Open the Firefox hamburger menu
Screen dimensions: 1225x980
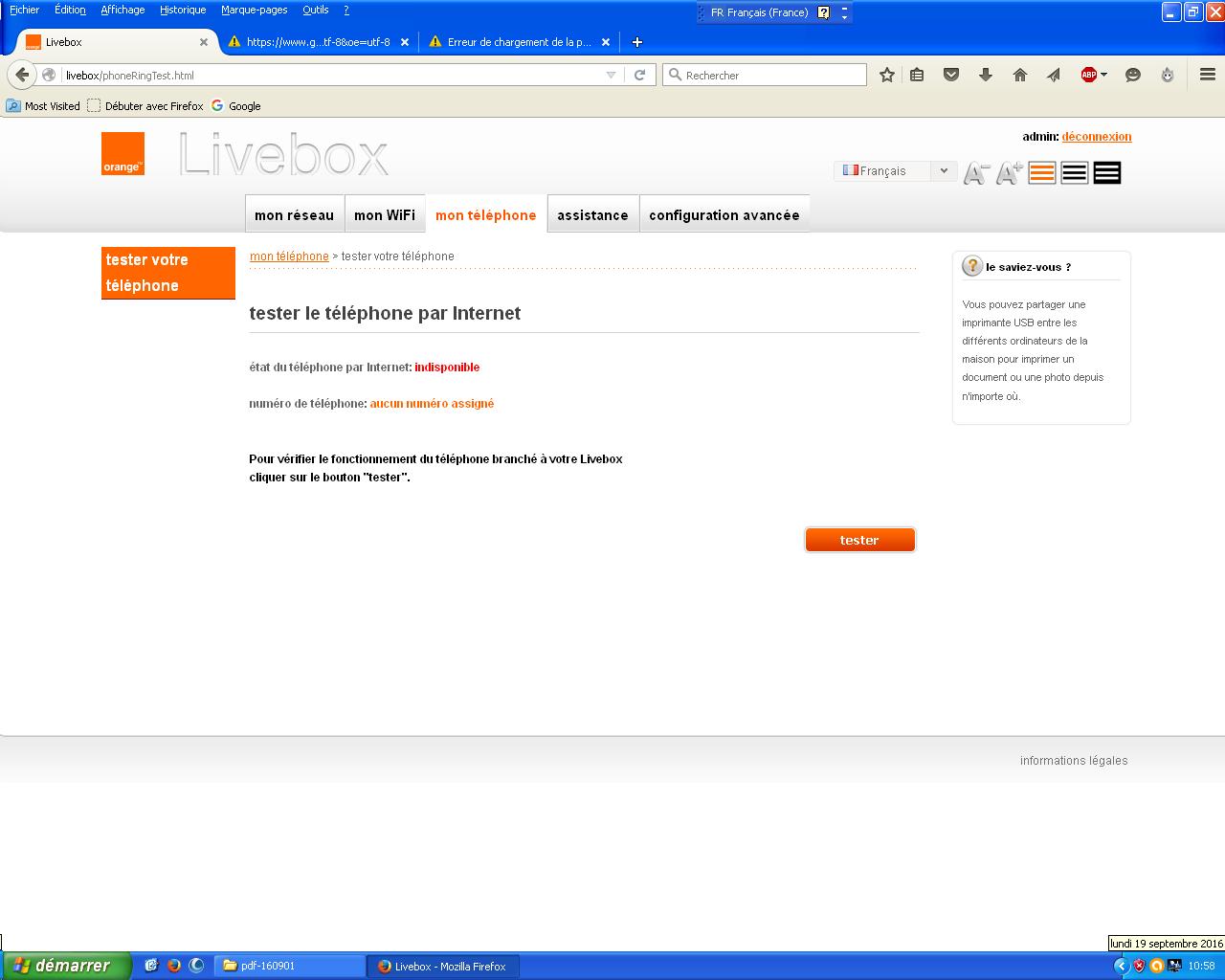[1208, 75]
